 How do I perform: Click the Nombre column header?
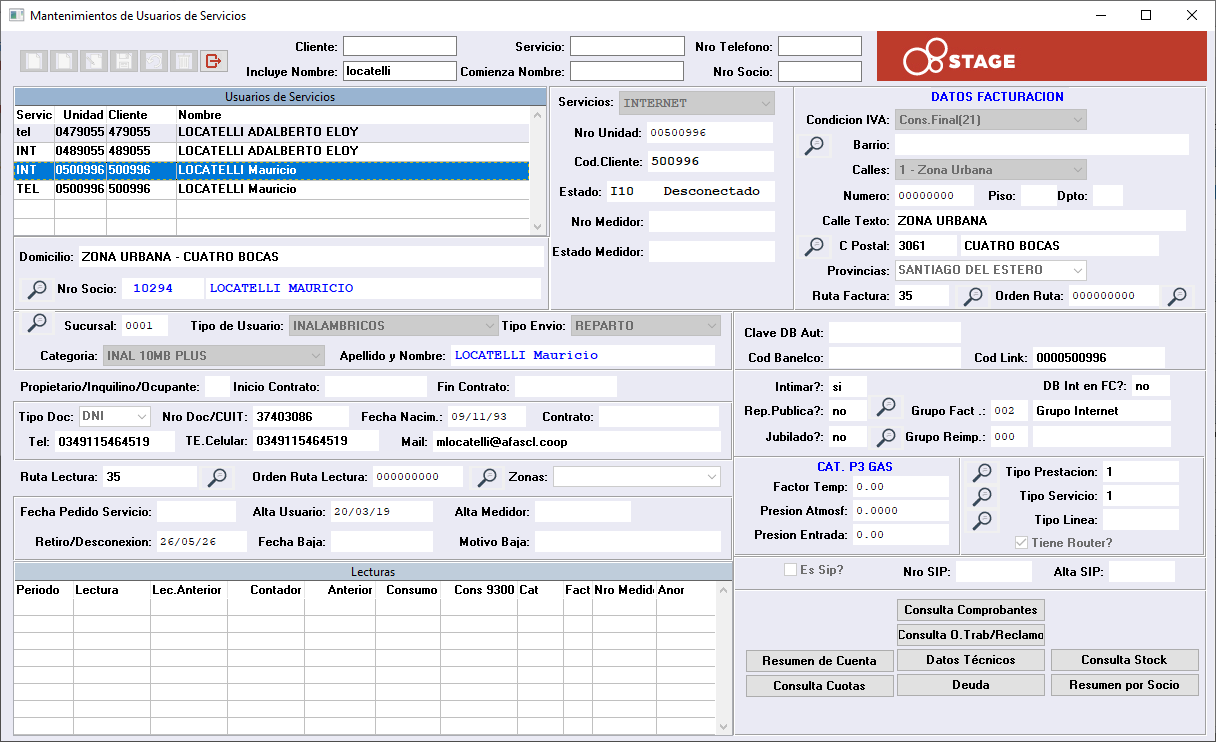click(352, 114)
